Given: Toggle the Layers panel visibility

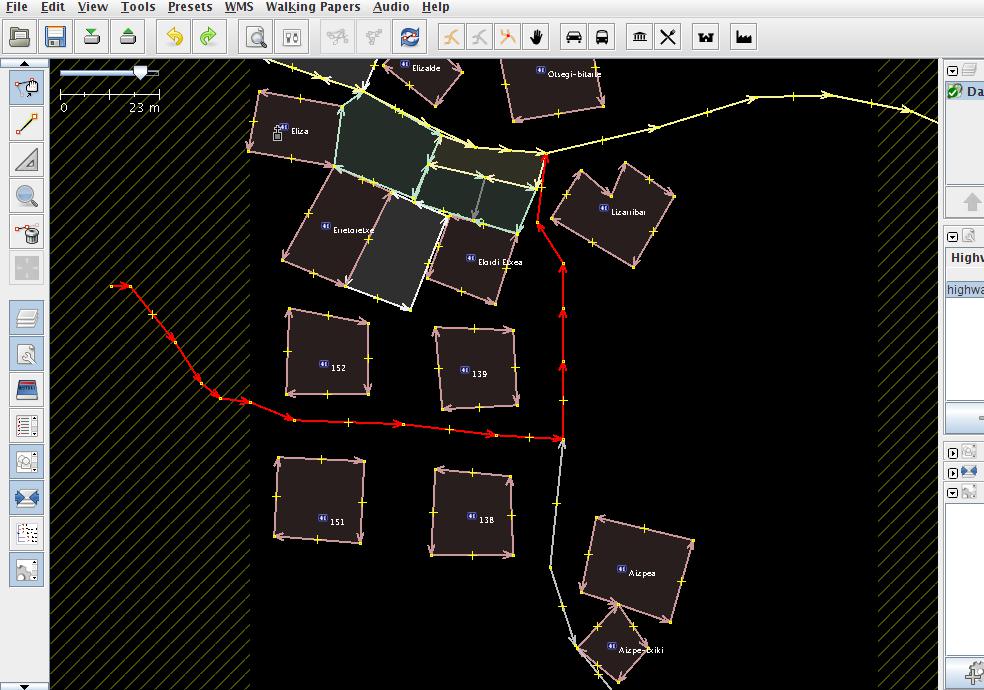Looking at the screenshot, I should coord(27,318).
